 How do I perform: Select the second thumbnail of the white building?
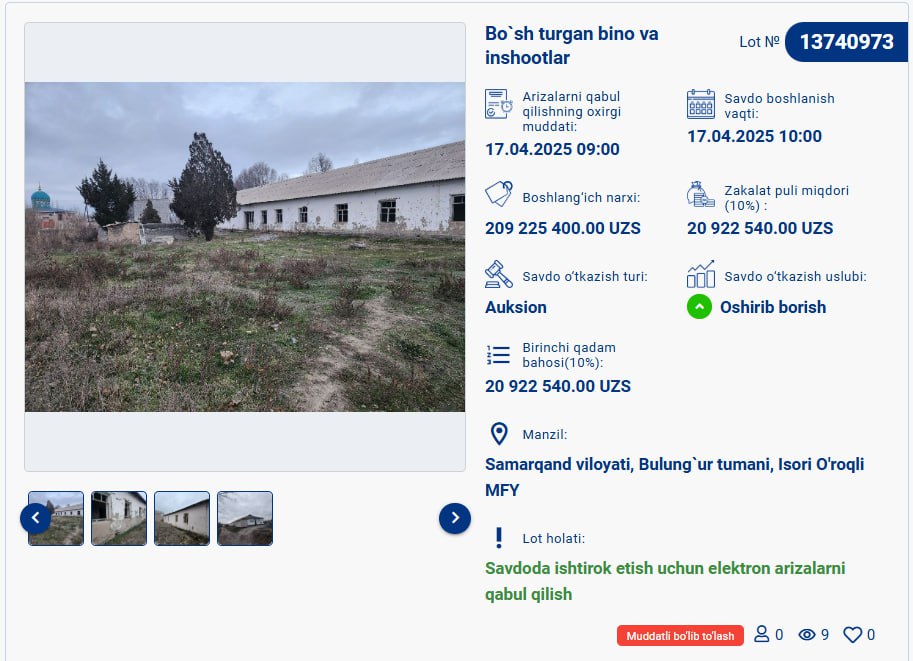119,518
